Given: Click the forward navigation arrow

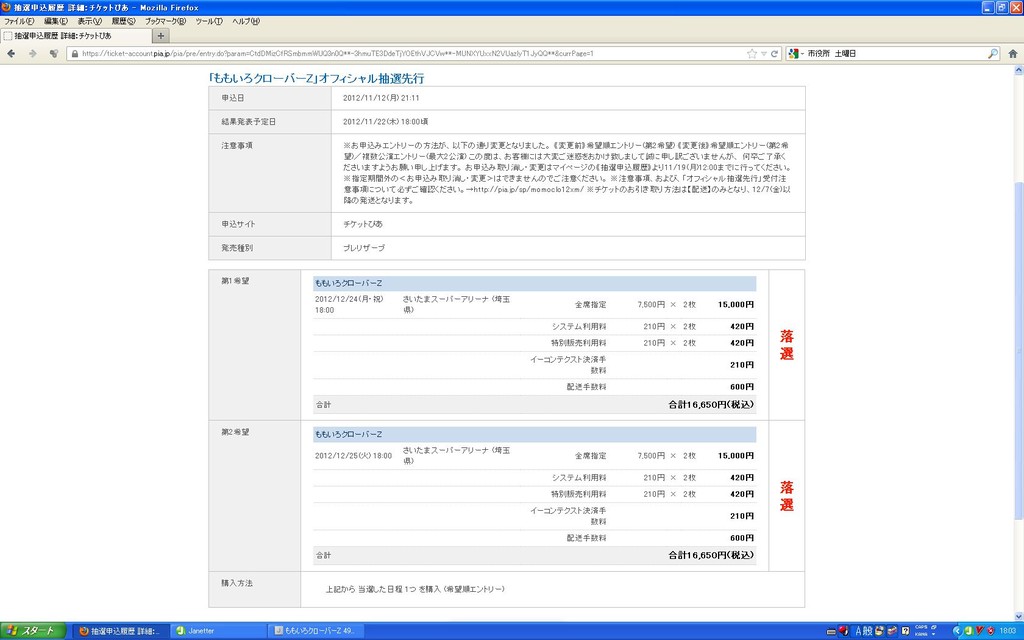Looking at the screenshot, I should click(x=33, y=54).
